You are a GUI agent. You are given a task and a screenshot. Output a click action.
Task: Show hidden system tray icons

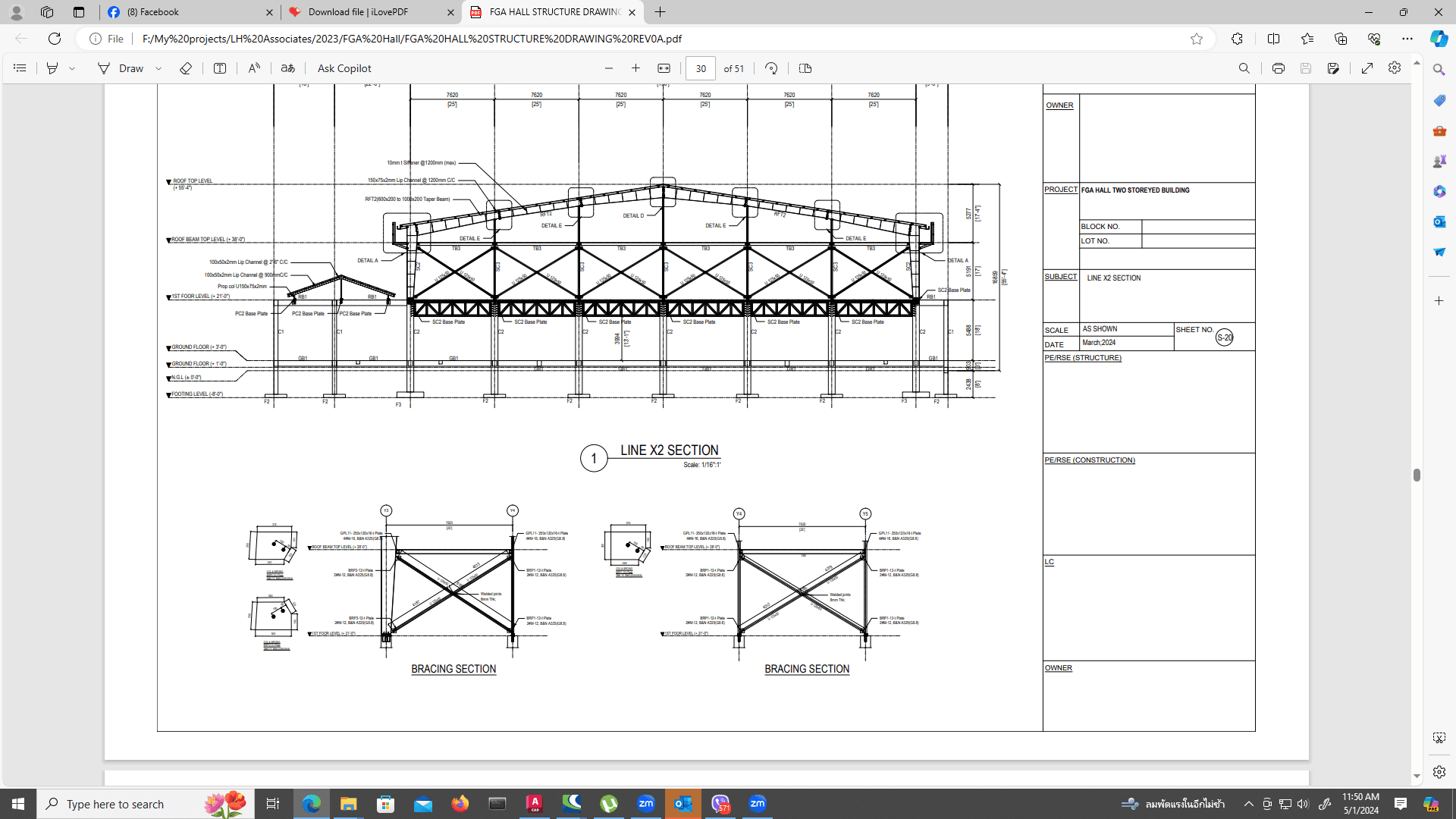tap(1248, 804)
